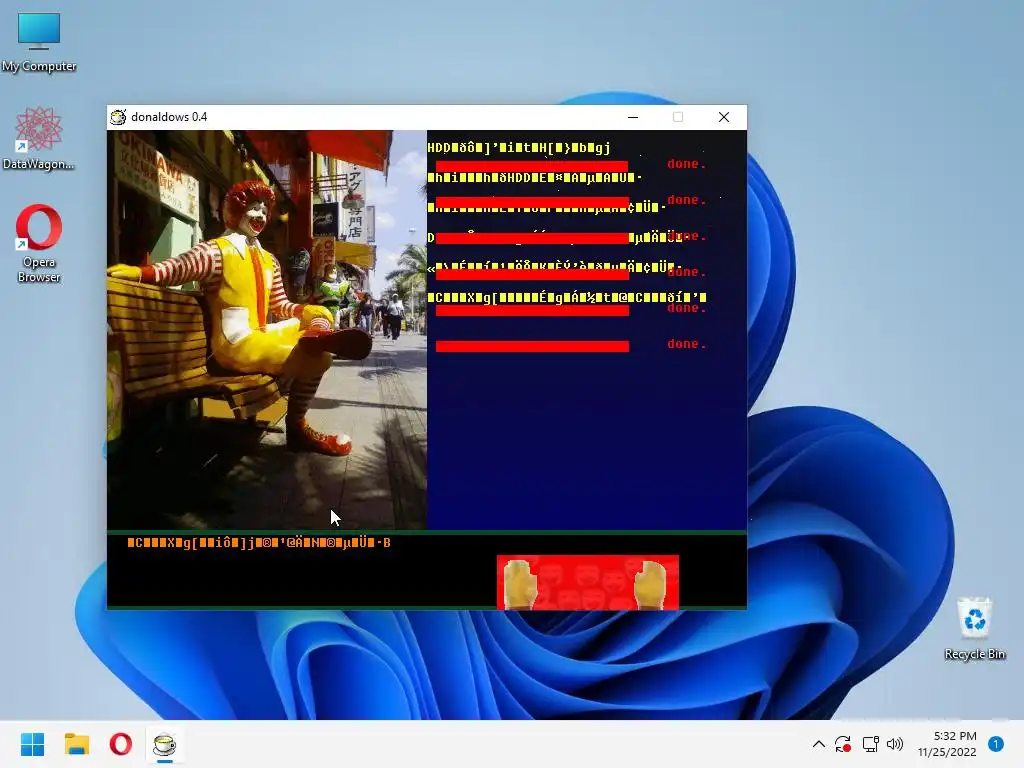Click the last 'done.' status text
1024x768 pixels.
686,344
